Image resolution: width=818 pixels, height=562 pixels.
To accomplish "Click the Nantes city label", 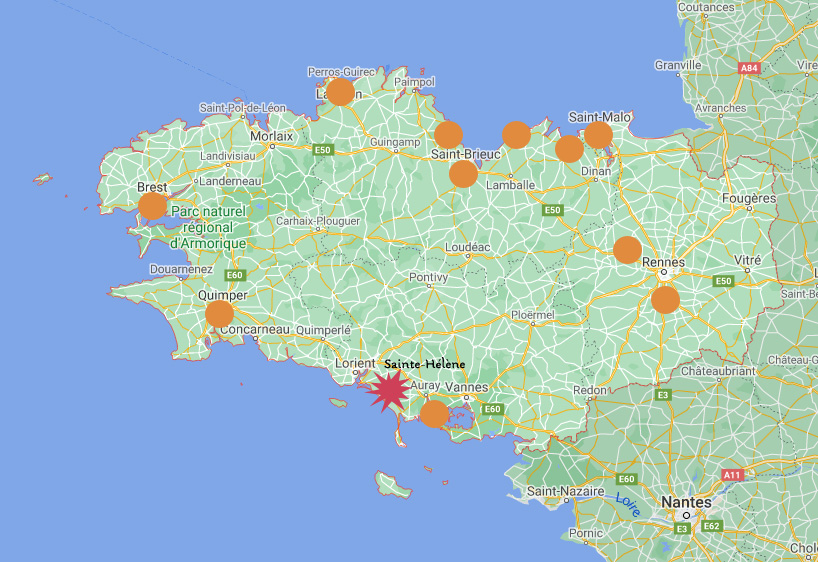I will [687, 501].
